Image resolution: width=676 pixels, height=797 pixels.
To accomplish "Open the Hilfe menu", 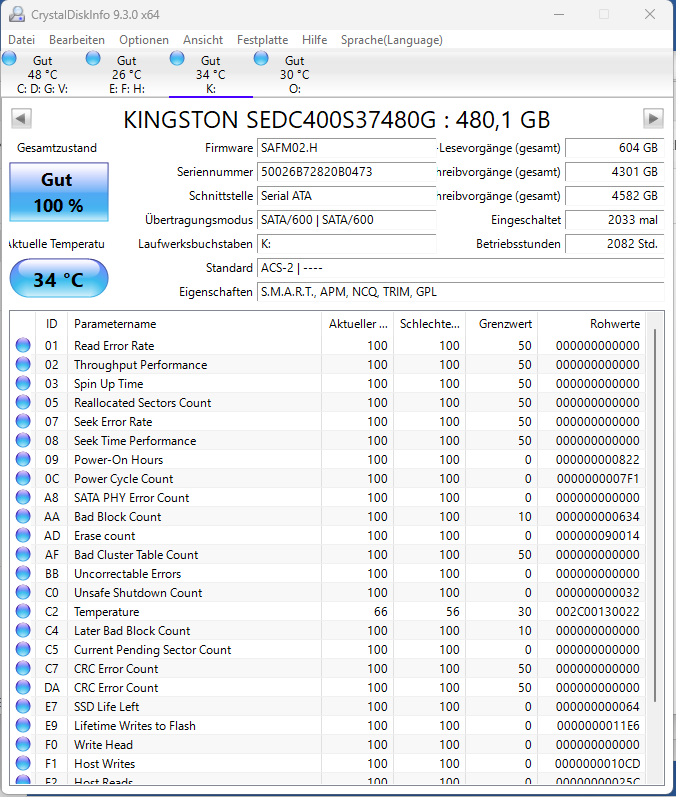I will click(314, 40).
